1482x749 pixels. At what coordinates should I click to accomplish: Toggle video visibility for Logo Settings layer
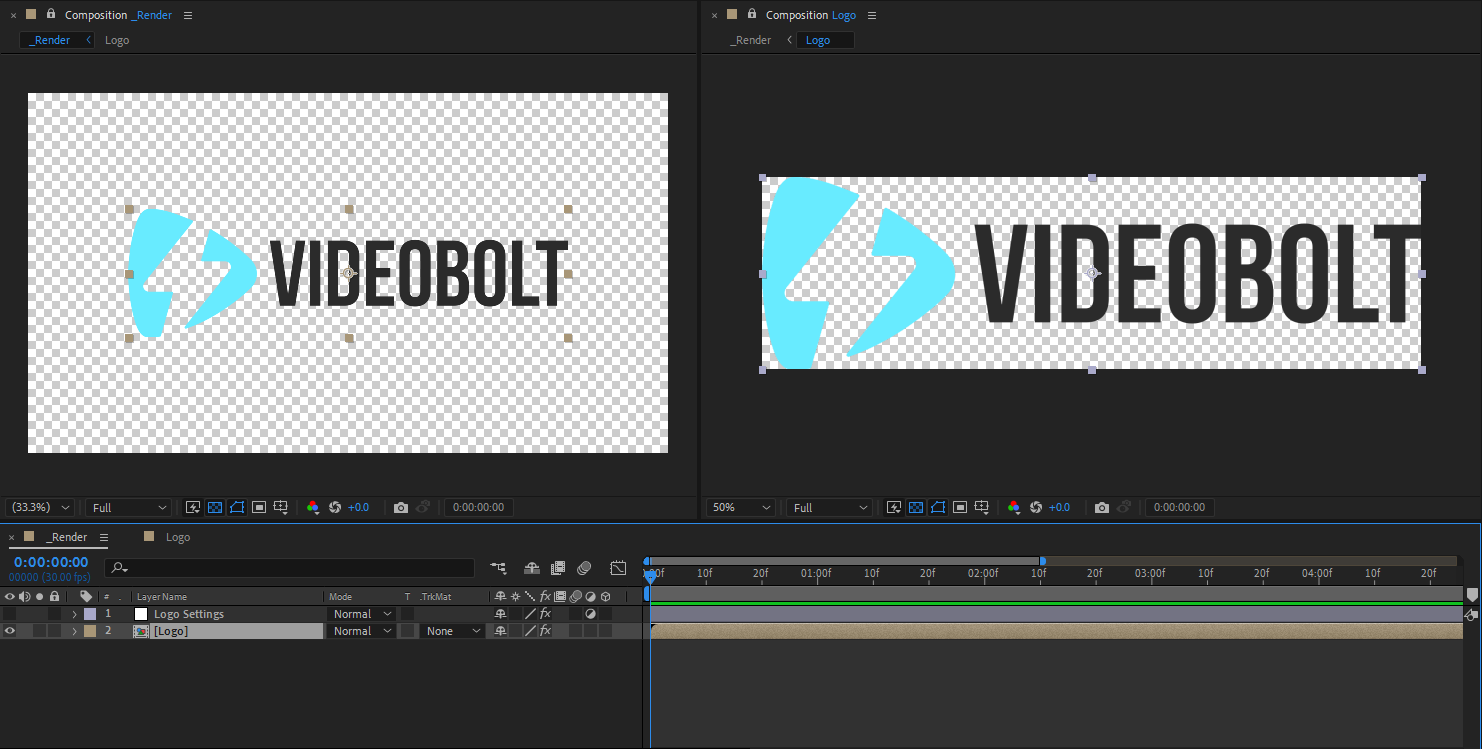click(x=10, y=614)
